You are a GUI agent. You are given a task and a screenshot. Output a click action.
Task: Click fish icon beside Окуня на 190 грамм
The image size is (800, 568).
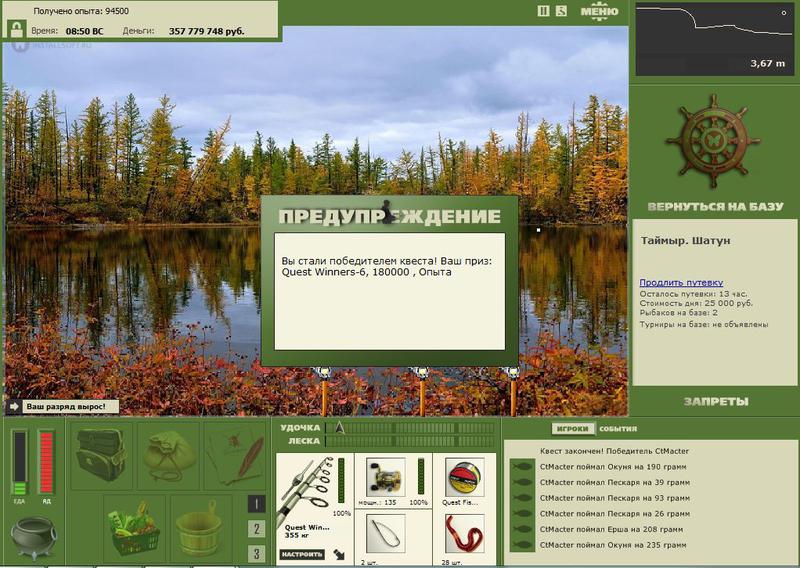(x=521, y=466)
